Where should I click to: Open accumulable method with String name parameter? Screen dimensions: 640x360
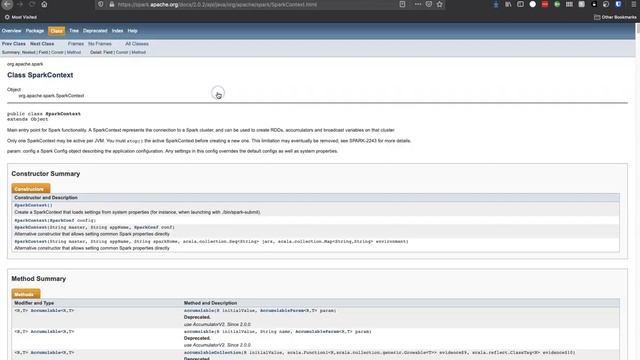tap(278, 332)
